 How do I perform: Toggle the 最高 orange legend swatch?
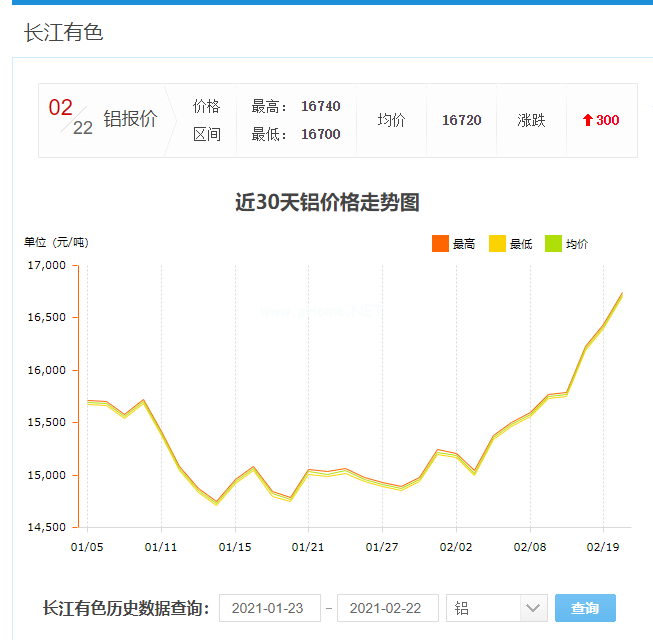(x=440, y=244)
